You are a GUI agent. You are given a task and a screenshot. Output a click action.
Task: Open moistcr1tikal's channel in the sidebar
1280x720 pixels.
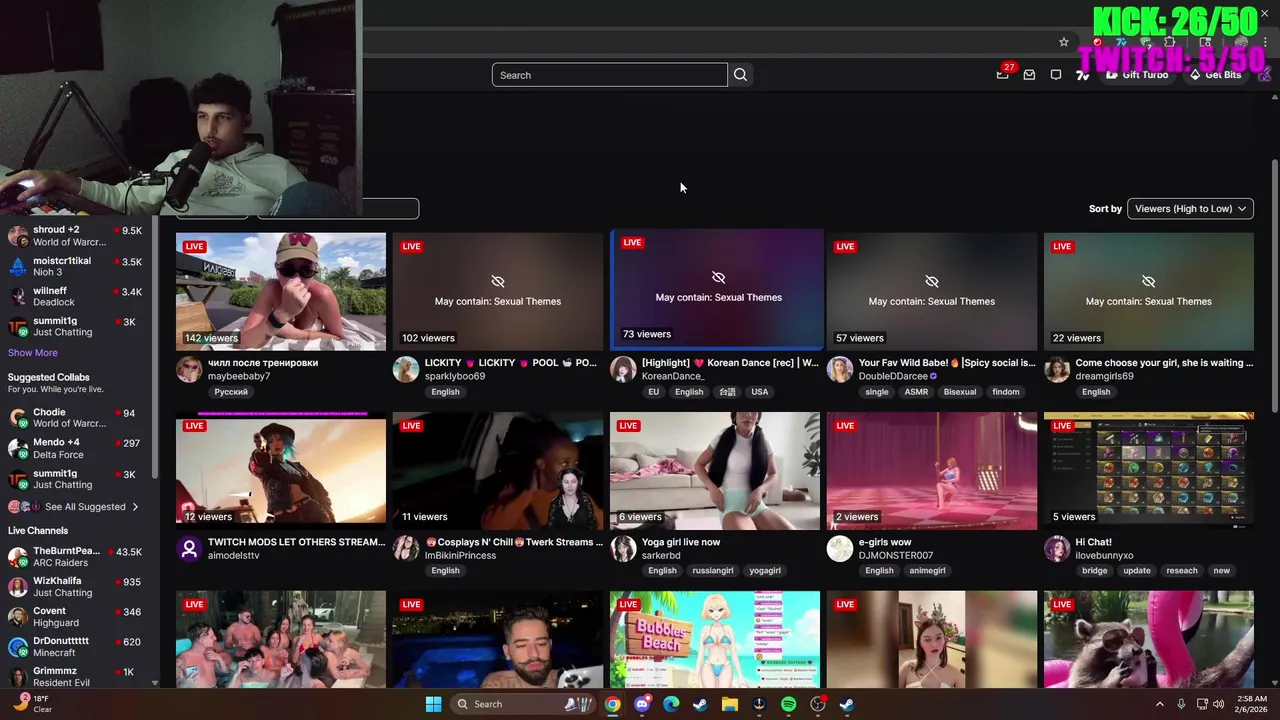(x=76, y=266)
